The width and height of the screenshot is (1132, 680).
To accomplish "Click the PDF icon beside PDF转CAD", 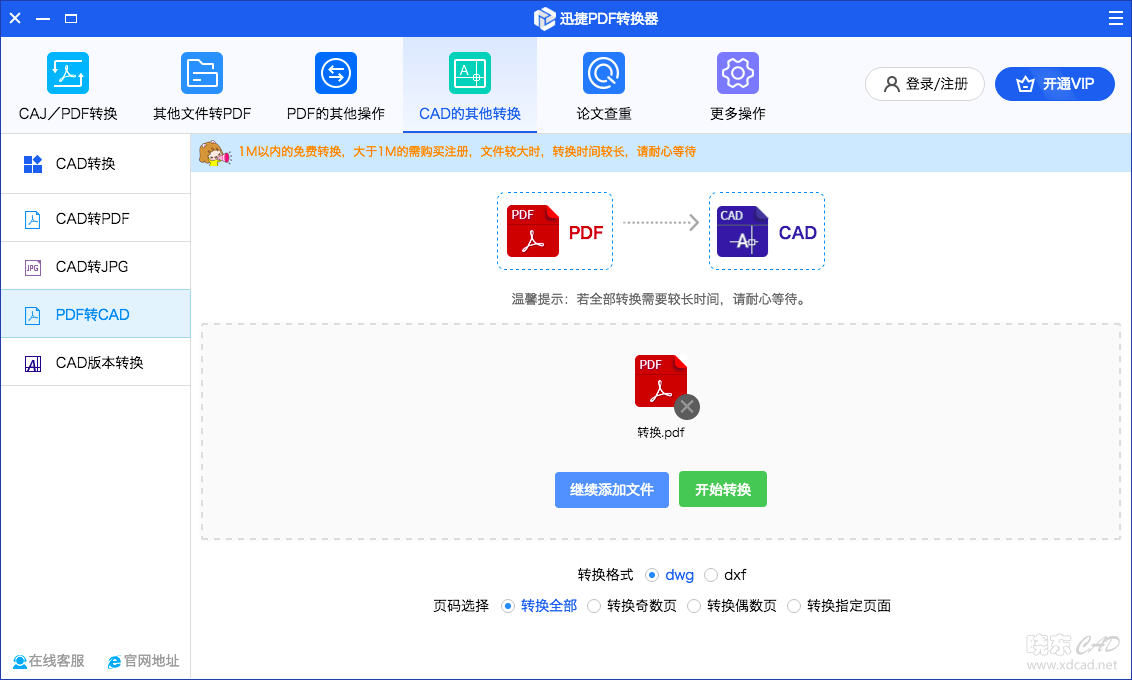I will coord(32,315).
